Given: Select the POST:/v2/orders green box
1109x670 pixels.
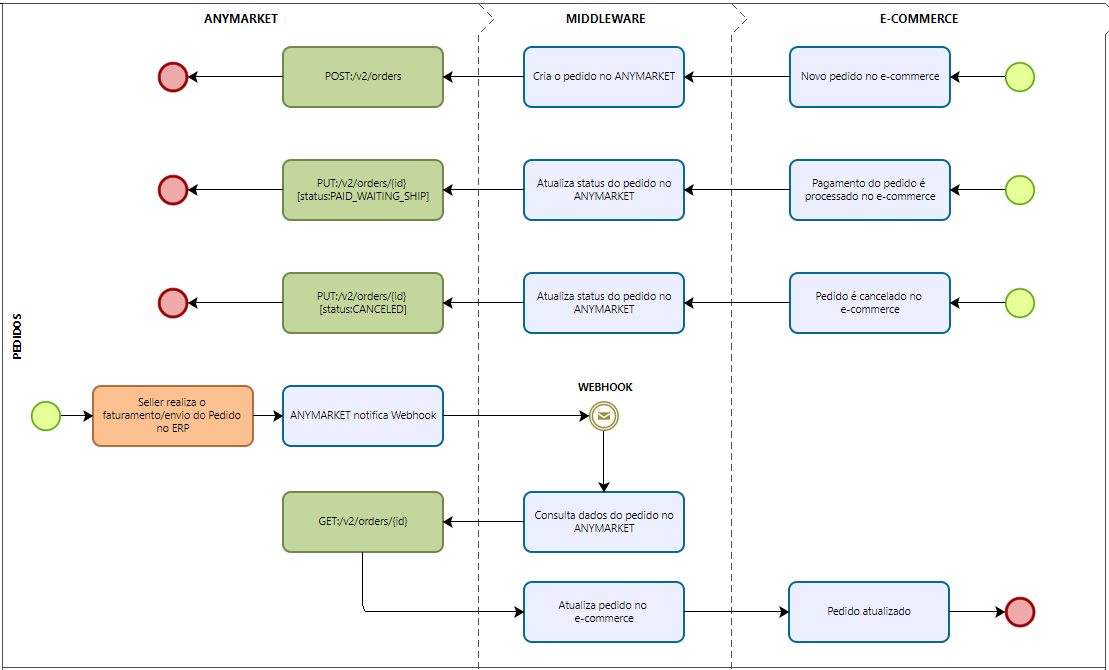Looking at the screenshot, I should [x=363, y=77].
